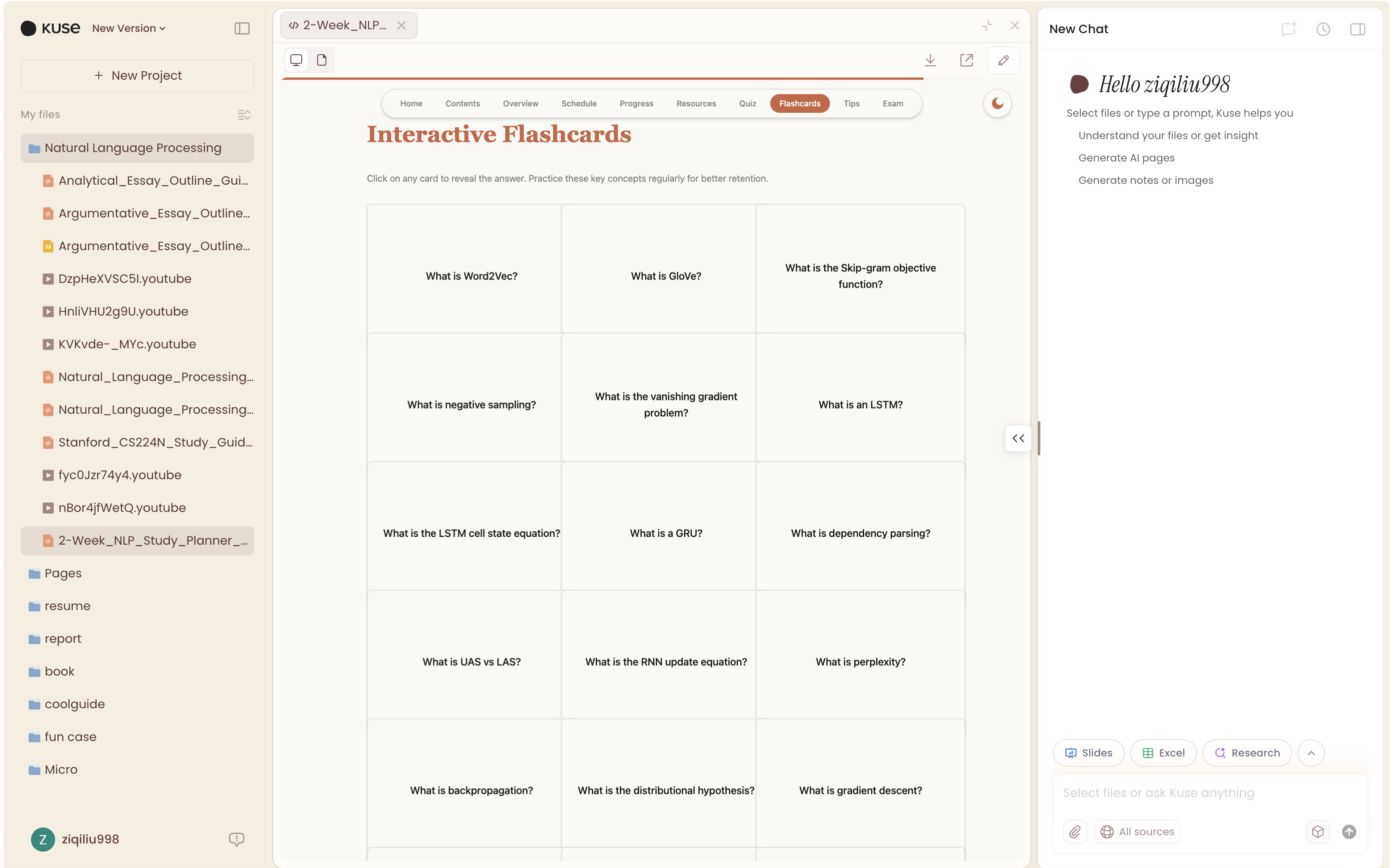Screen dimensions: 1394x868
Task: Start a new chat via plus icon
Action: (x=1288, y=29)
